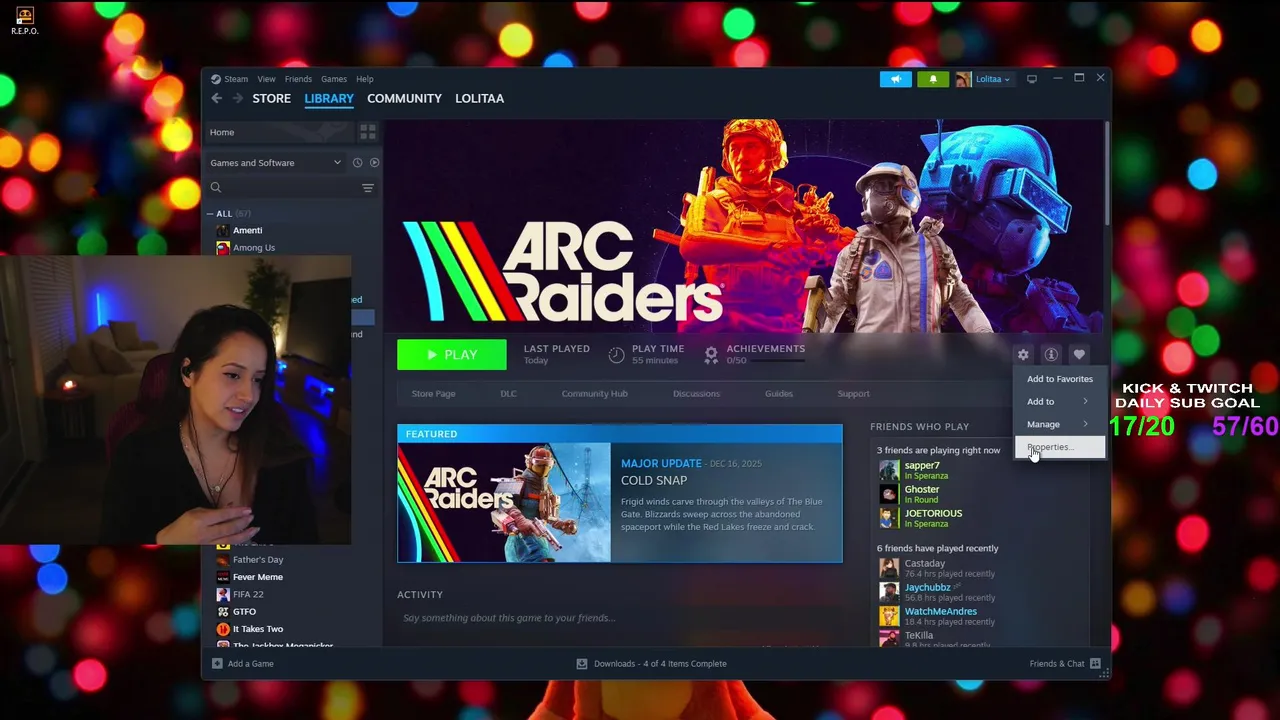Open the Discussions link
The height and width of the screenshot is (720, 1280).
(696, 394)
